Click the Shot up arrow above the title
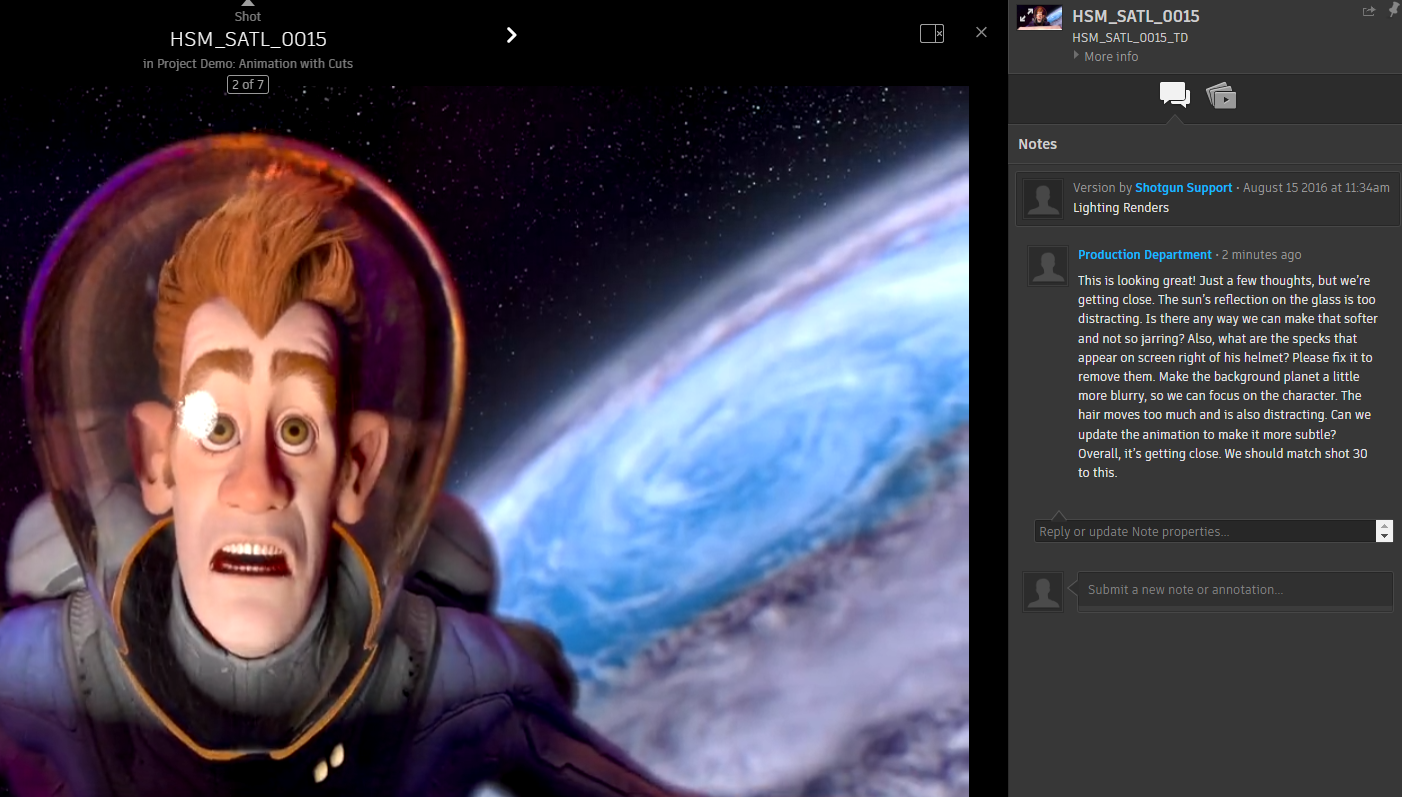 pyautogui.click(x=248, y=4)
